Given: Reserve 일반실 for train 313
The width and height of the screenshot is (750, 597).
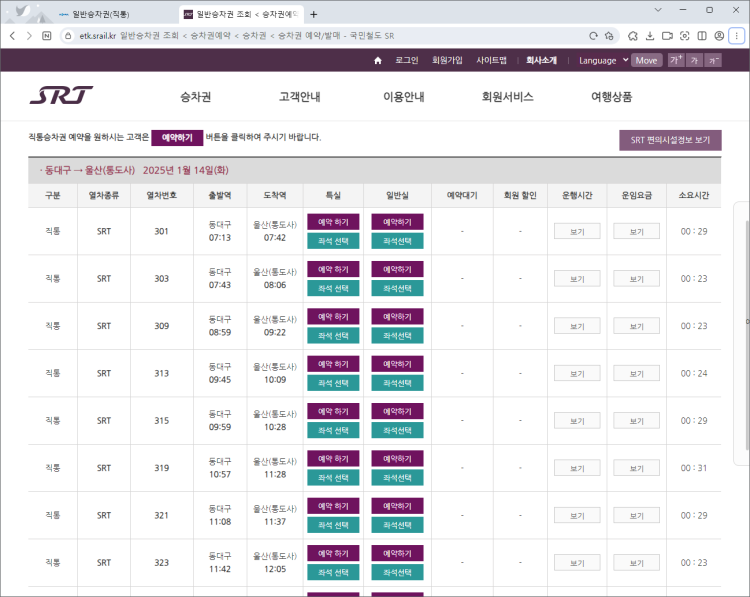Looking at the screenshot, I should [397, 364].
